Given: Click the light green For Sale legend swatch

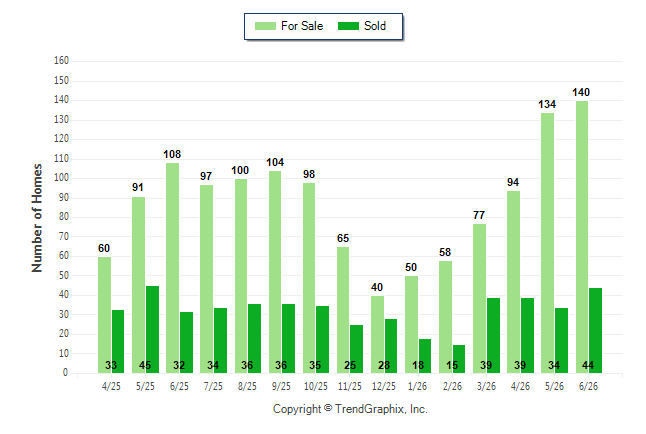Looking at the screenshot, I should 265,26.
